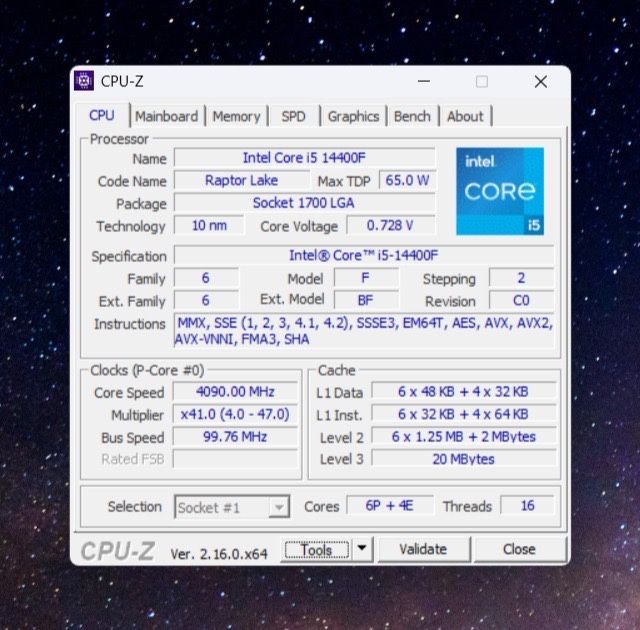640x630 pixels.
Task: Click the Stepping value 2
Action: (521, 278)
